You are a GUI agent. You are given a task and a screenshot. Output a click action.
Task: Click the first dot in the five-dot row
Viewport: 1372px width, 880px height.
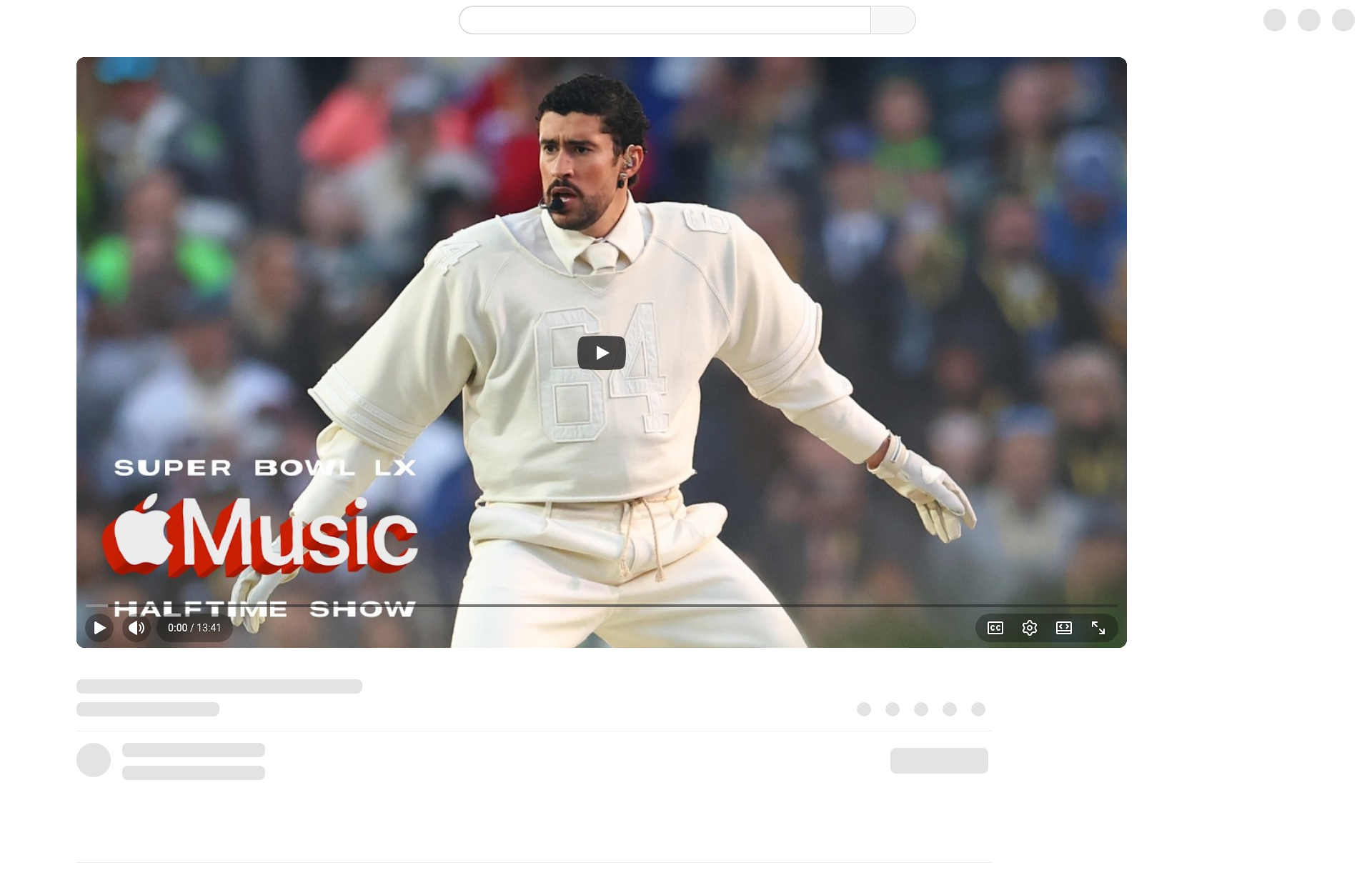(864, 709)
